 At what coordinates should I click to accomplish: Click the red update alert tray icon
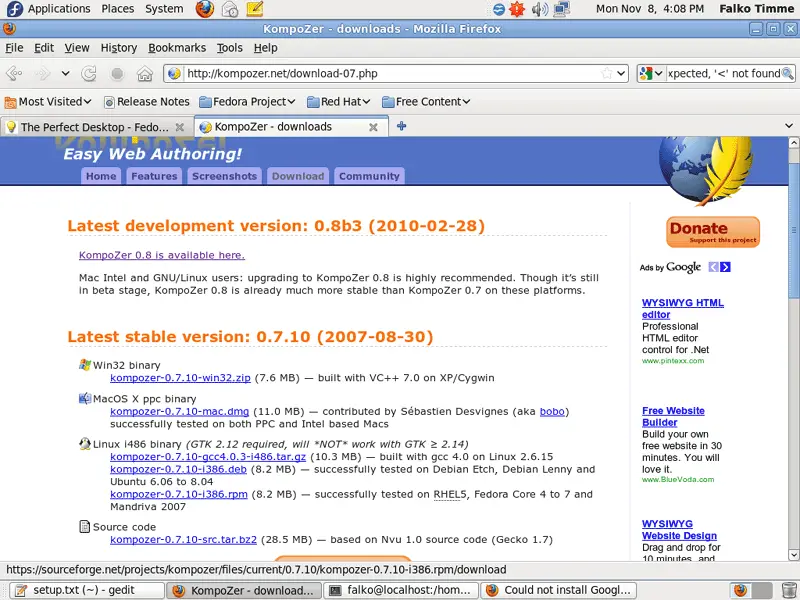(517, 9)
